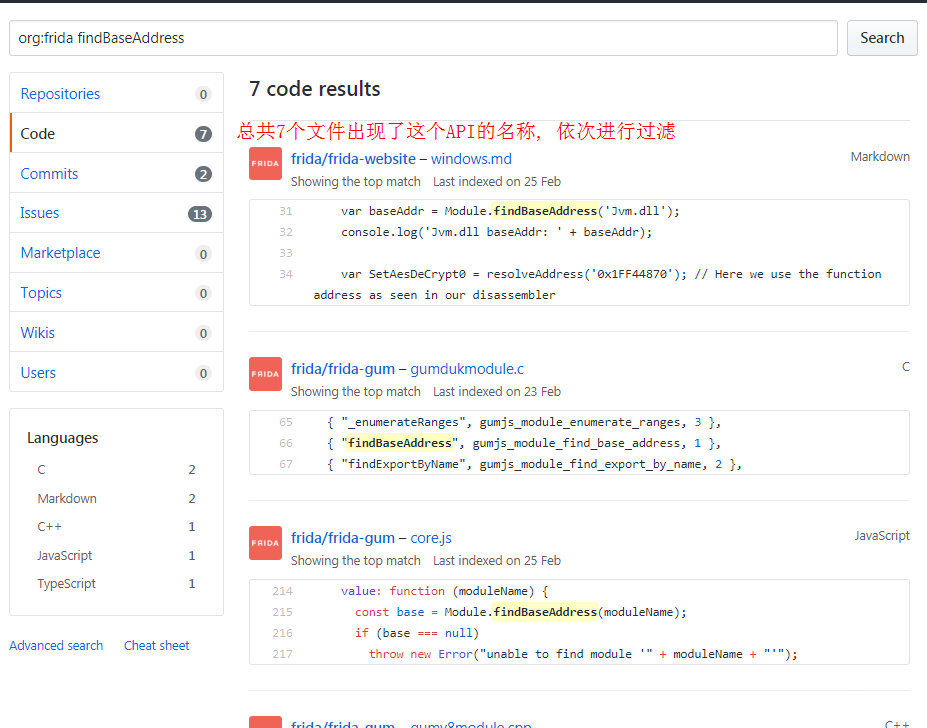Viewport: 927px width, 728px height.
Task: Open the Advanced search link
Action: tap(56, 645)
